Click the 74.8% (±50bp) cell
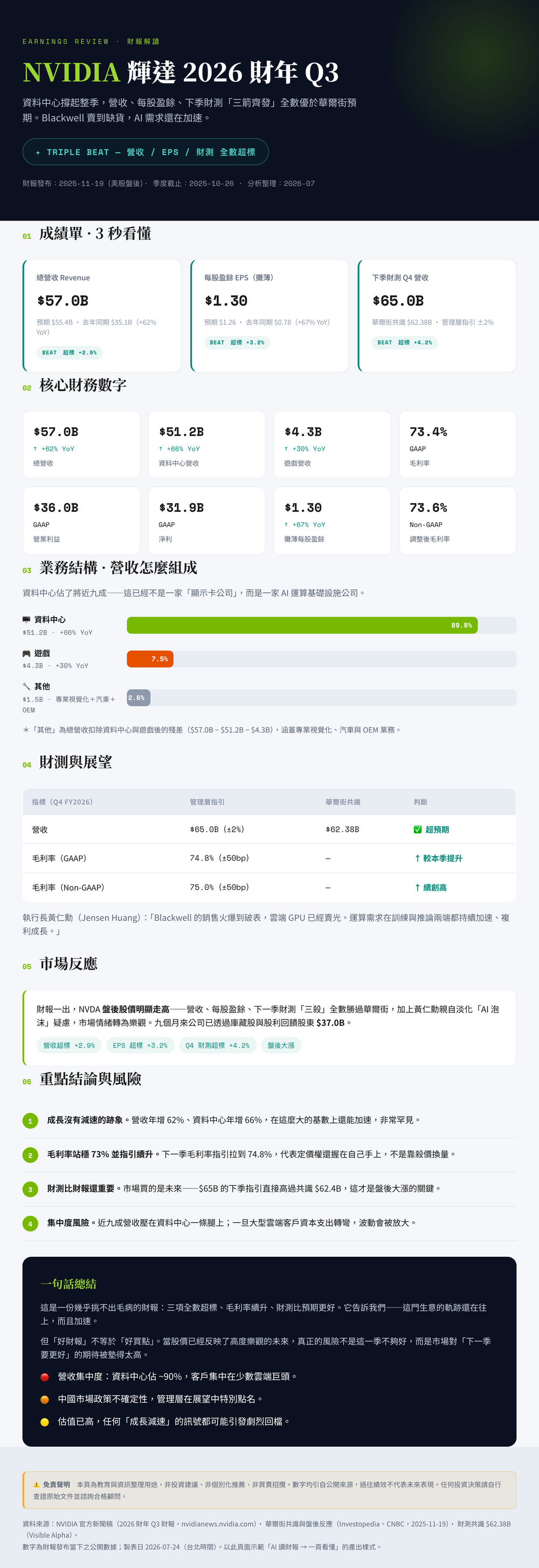This screenshot has width=539, height=1568. [x=219, y=858]
